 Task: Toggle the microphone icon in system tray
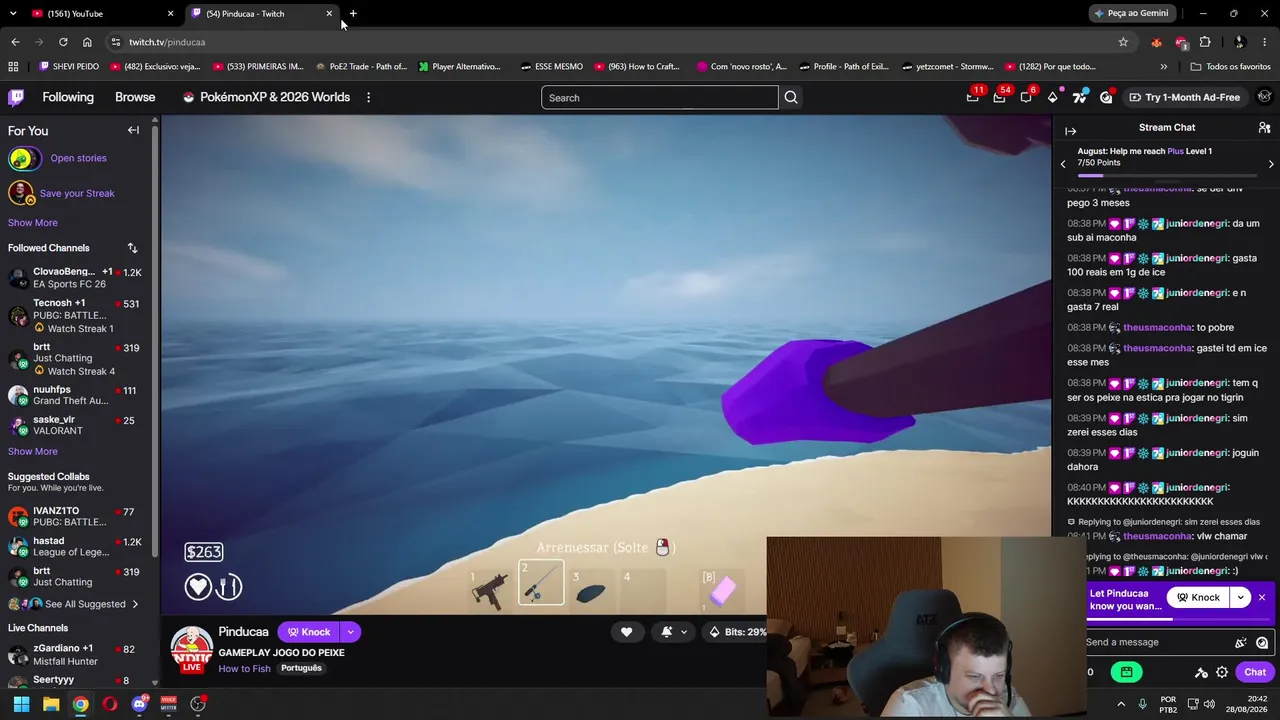pyautogui.click(x=1142, y=704)
